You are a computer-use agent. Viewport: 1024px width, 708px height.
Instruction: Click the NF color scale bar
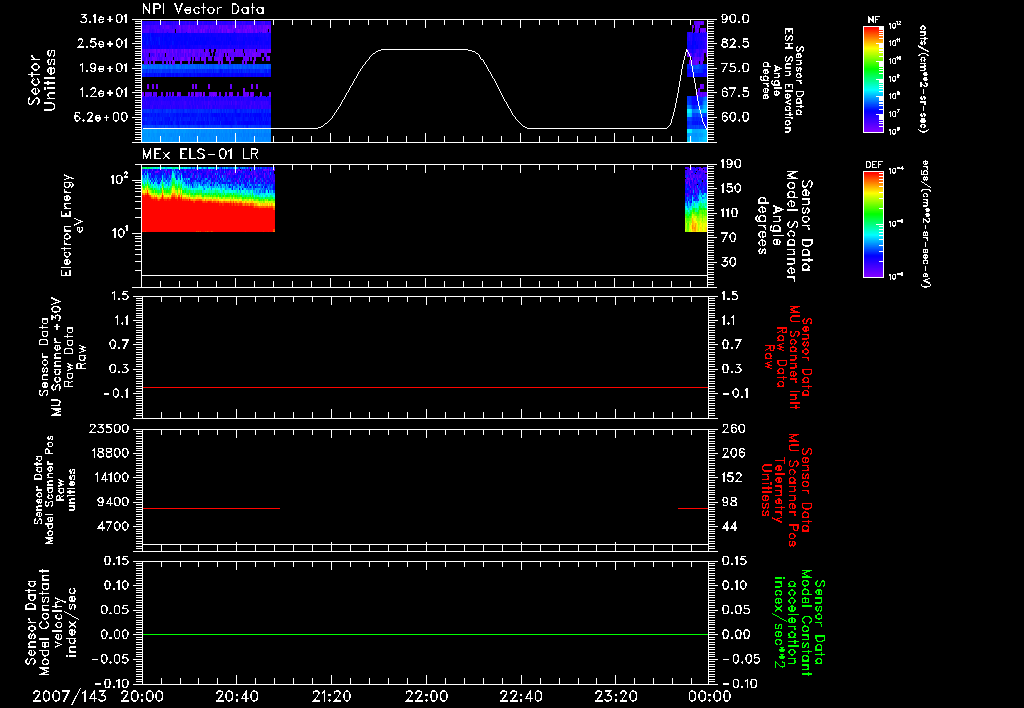(873, 79)
